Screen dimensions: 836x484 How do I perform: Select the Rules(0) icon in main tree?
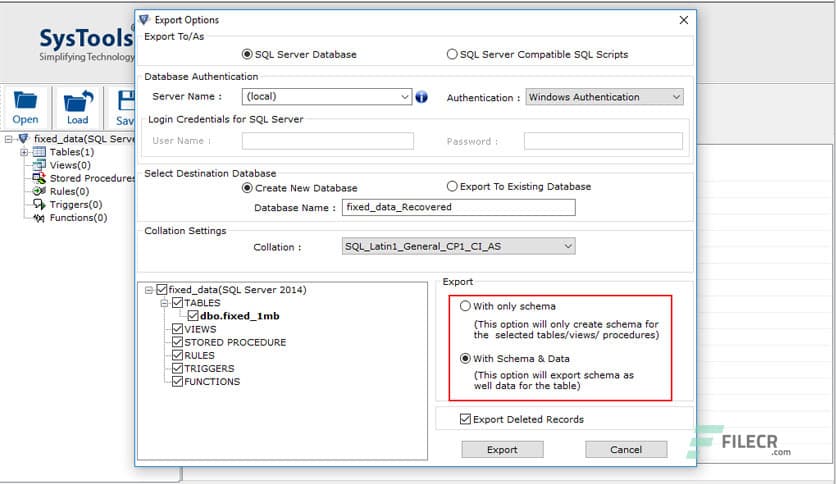[39, 191]
